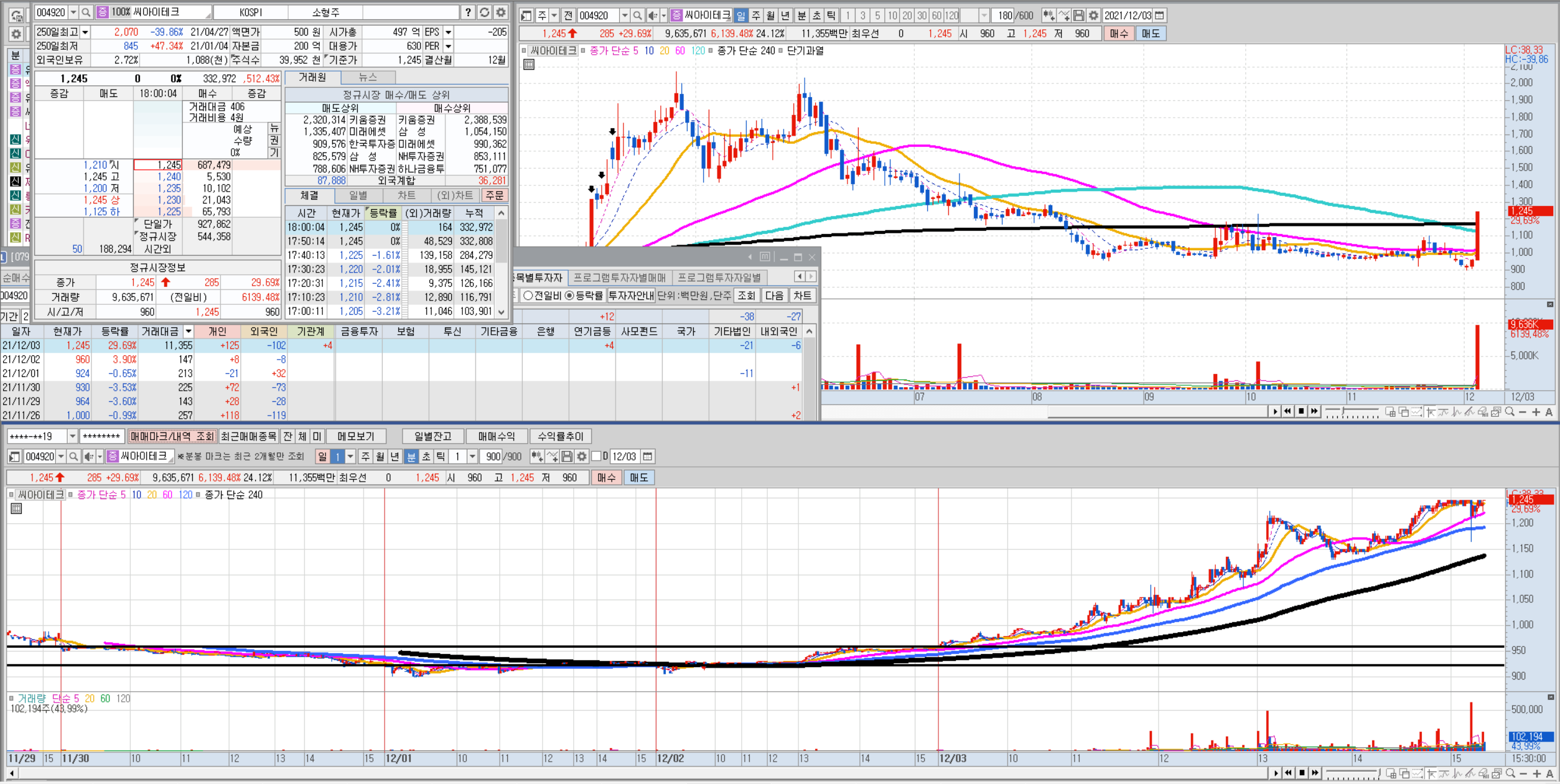Click magnifier zoom icon below daily chart

[x=1510, y=412]
